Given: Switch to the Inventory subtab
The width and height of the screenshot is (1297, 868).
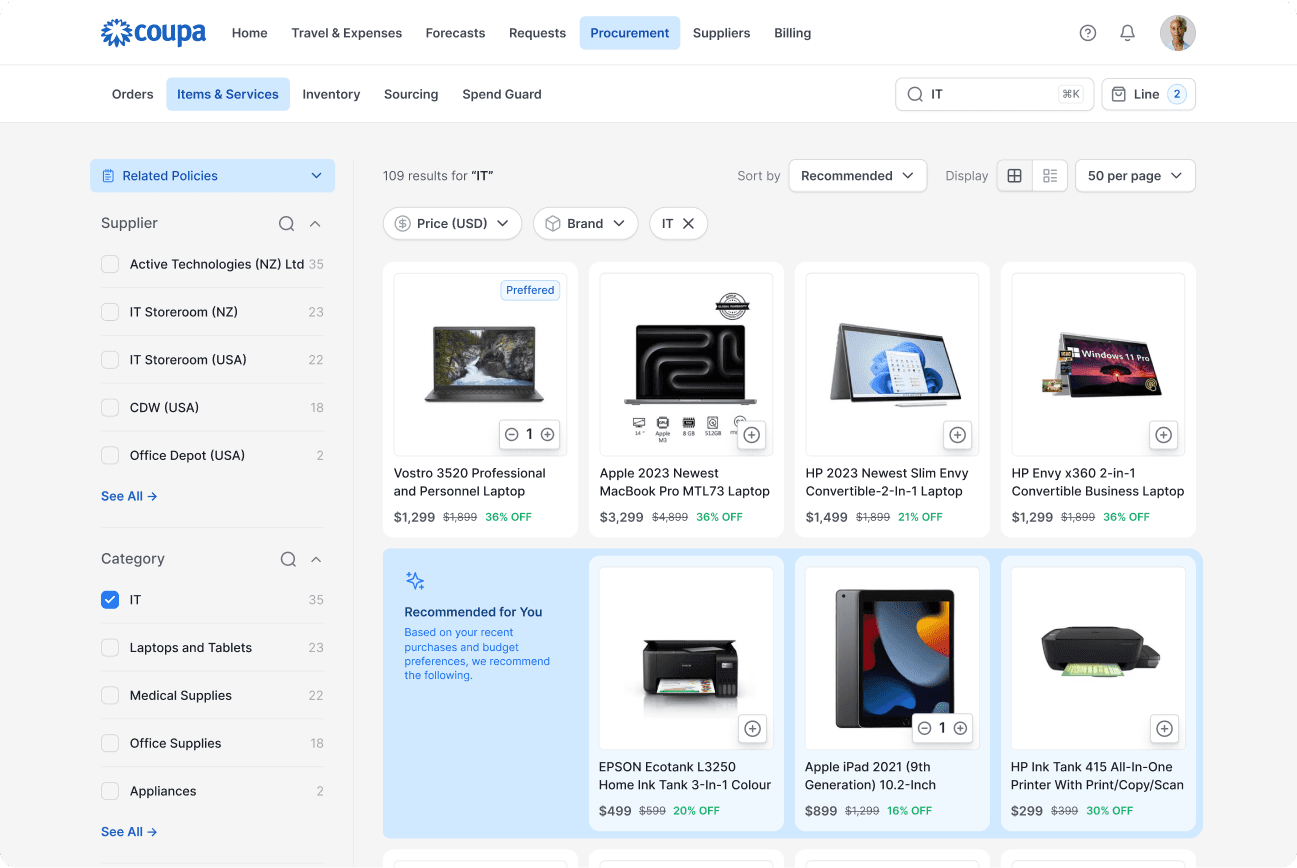Looking at the screenshot, I should pyautogui.click(x=331, y=94).
